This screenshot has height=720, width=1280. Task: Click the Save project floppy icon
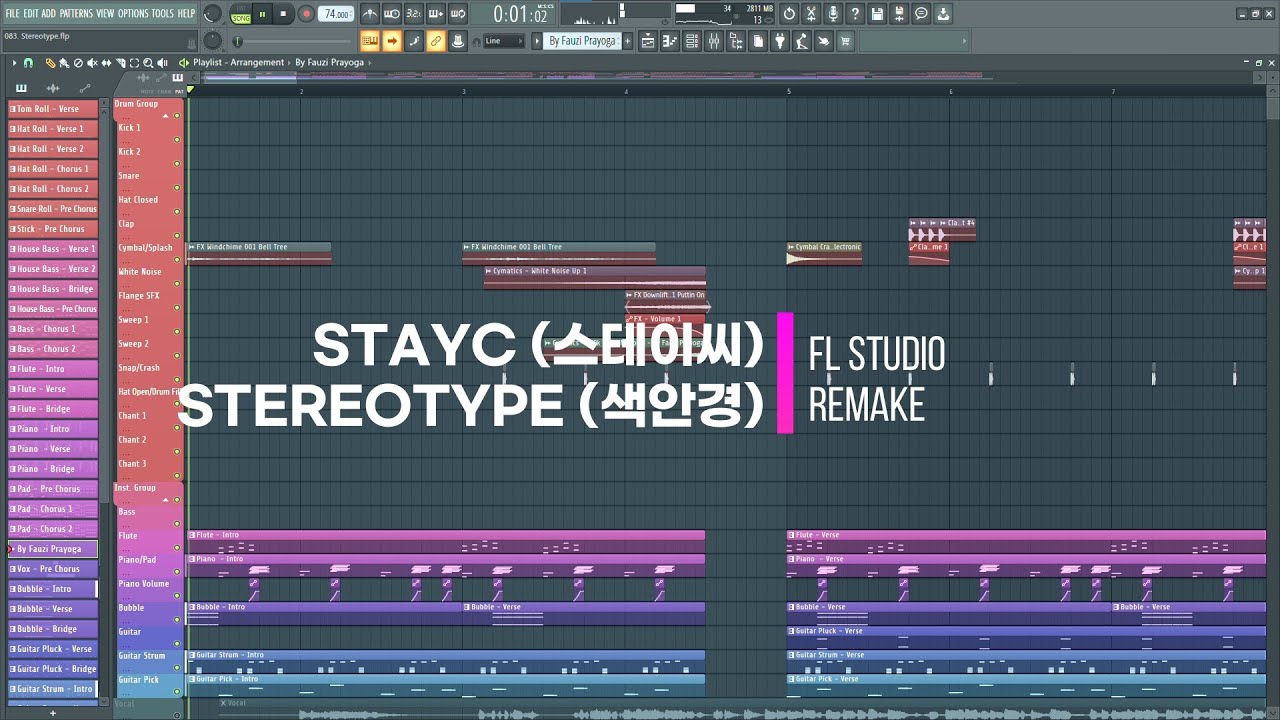pyautogui.click(x=877, y=14)
